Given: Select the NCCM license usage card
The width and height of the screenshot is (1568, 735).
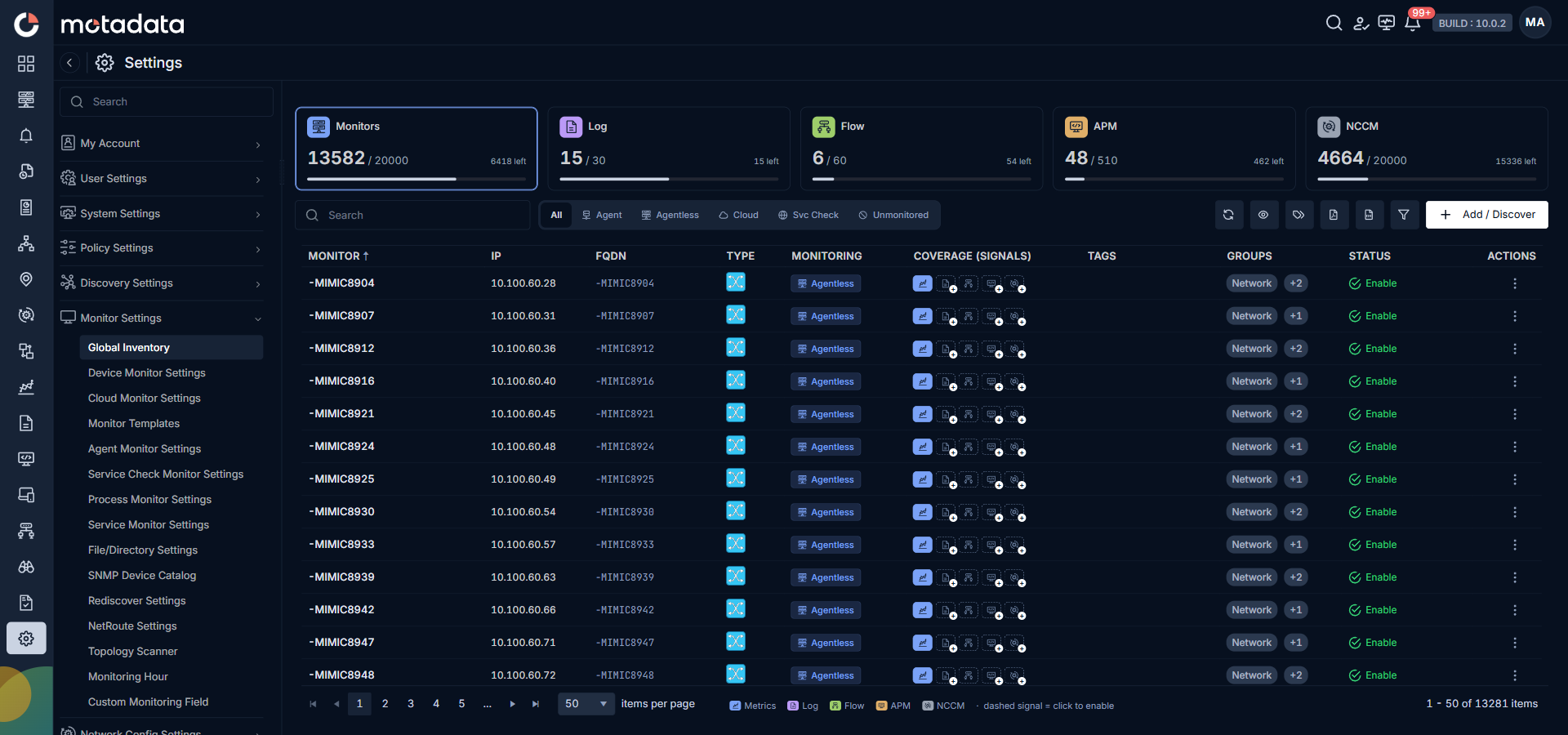Looking at the screenshot, I should click(1427, 149).
